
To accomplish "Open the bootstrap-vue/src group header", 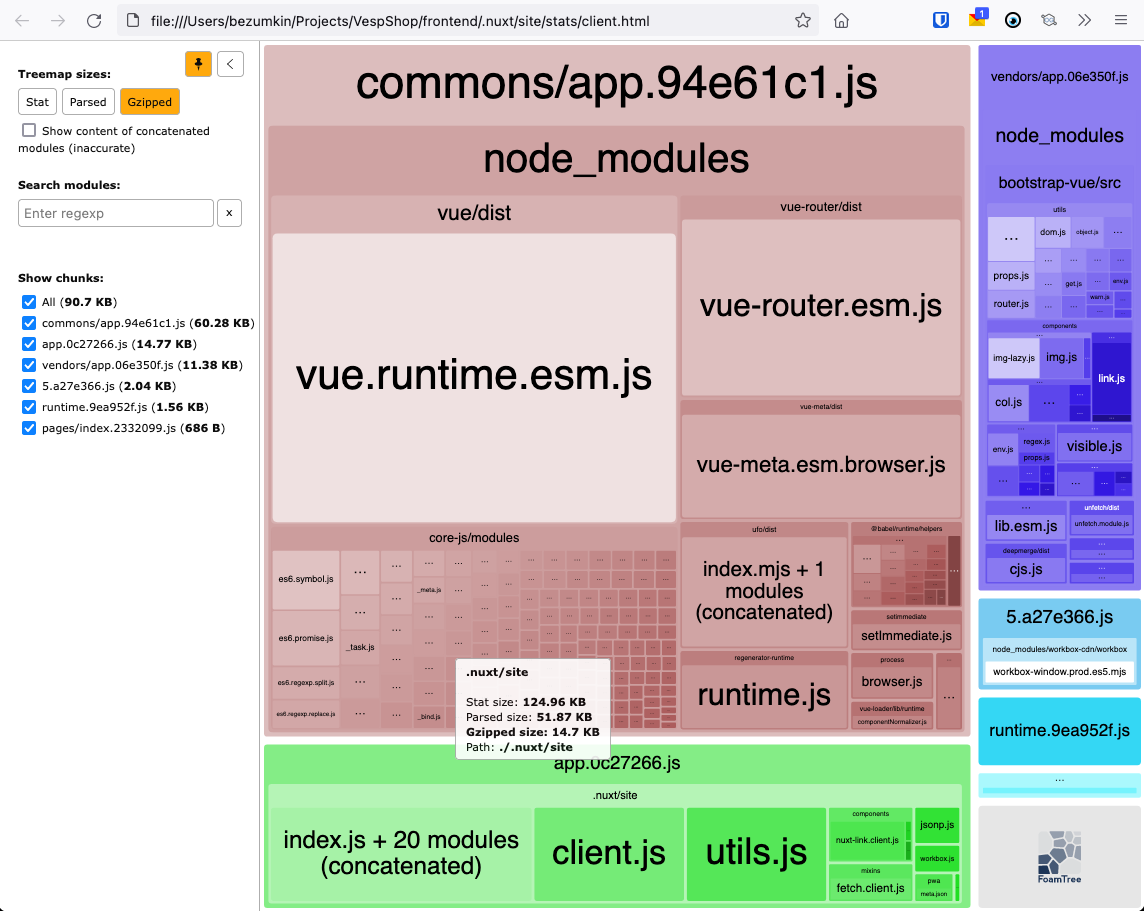I will (1059, 183).
